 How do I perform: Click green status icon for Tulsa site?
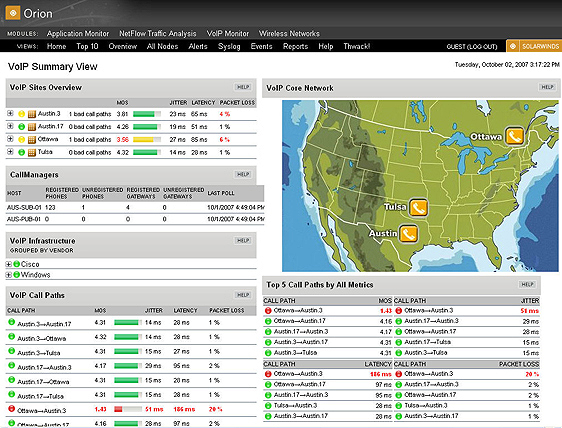point(22,152)
